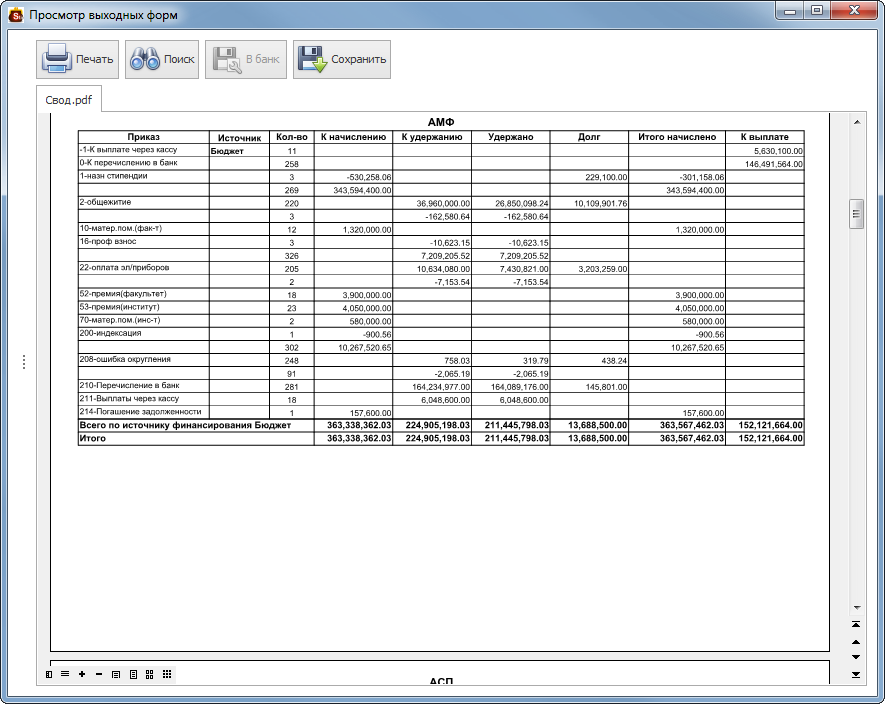Click the value 146,491,564.00
This screenshot has height=704, width=885.
tap(773, 164)
